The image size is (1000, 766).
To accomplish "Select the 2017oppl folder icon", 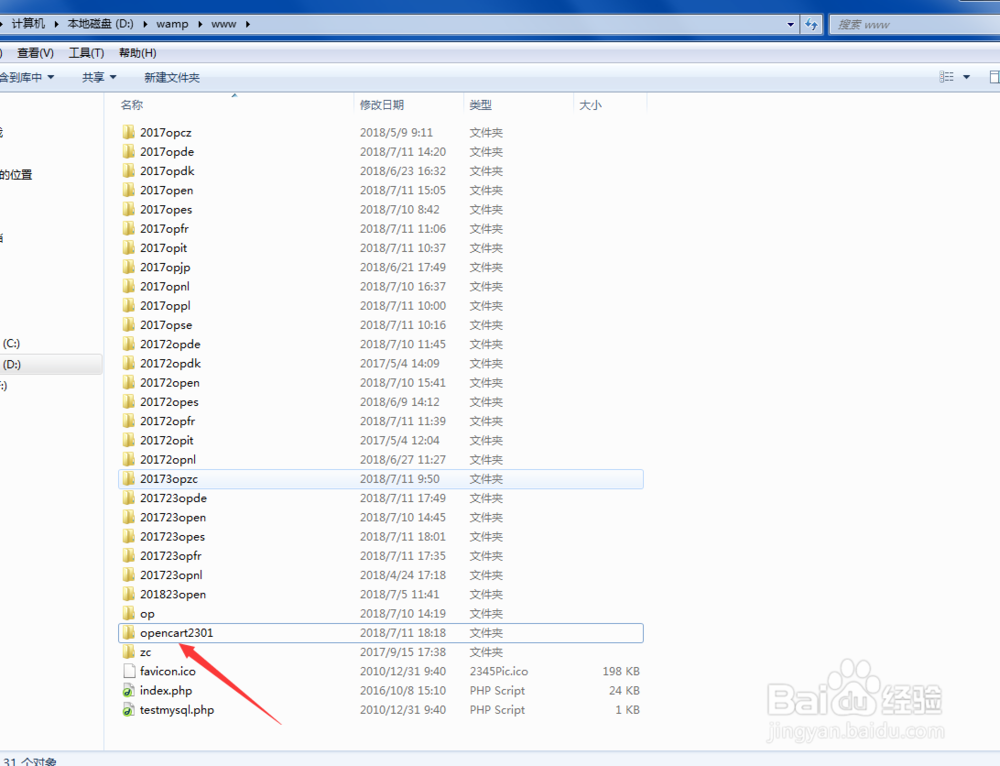I will click(x=129, y=305).
